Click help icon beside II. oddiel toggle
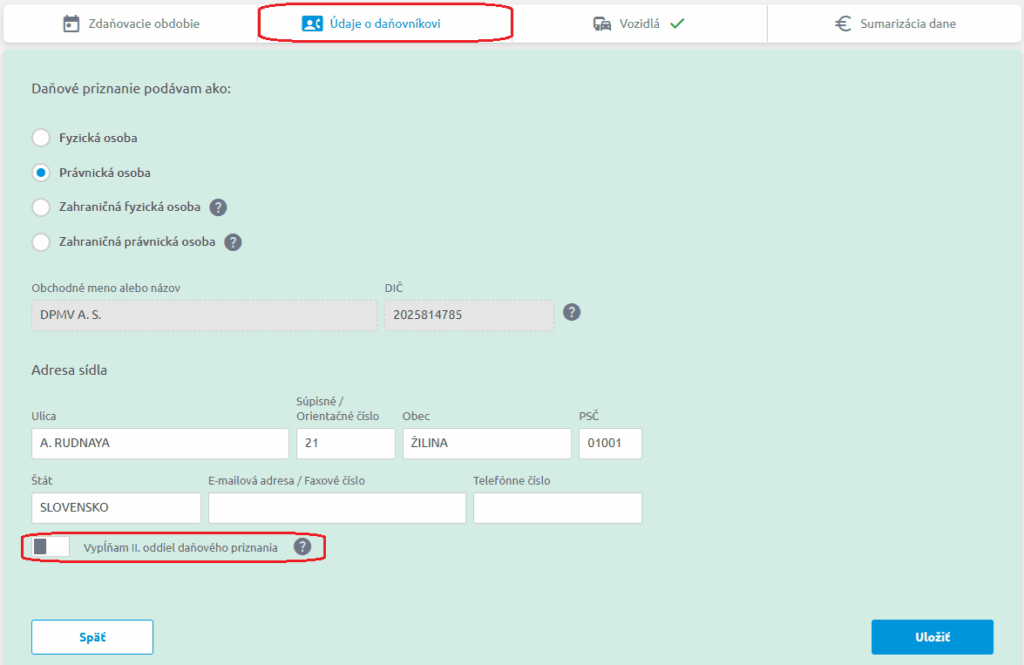The height and width of the screenshot is (665, 1024). 302,547
